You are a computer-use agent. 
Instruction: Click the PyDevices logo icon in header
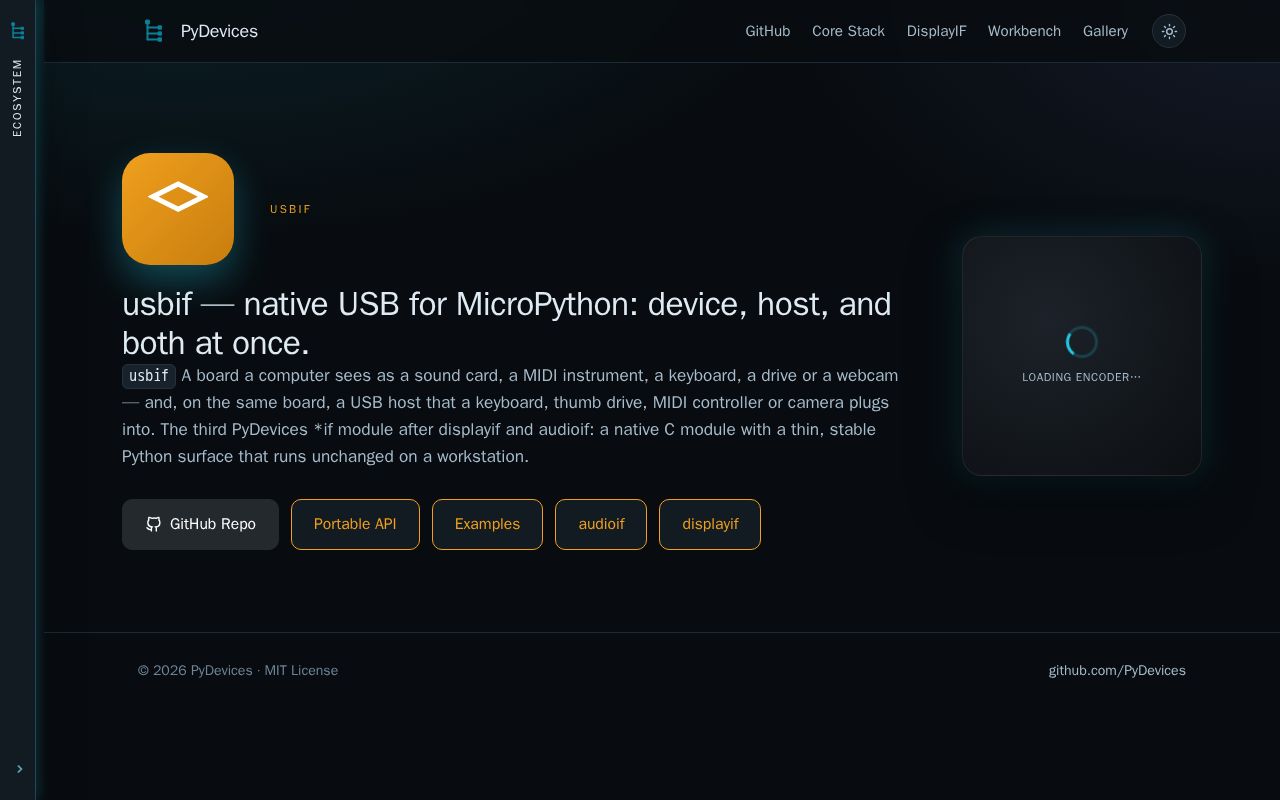(153, 31)
